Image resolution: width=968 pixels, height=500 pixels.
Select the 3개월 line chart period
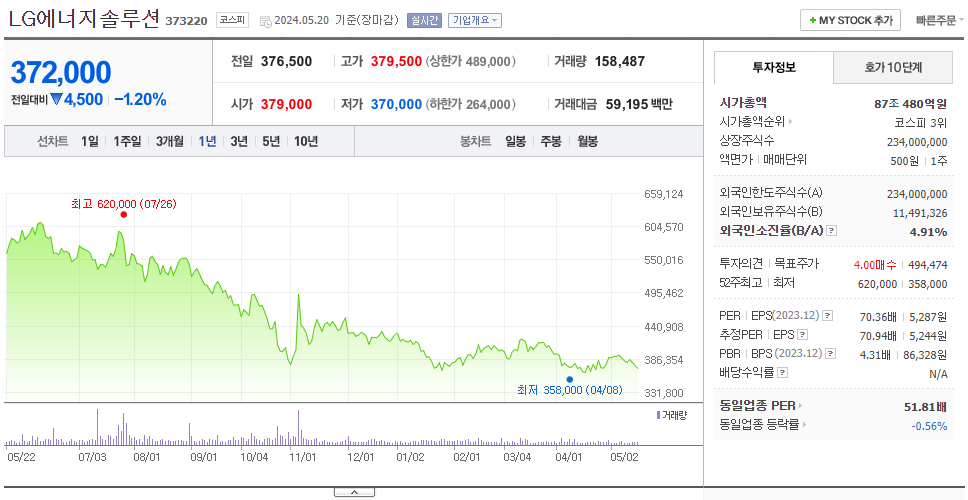(170, 141)
